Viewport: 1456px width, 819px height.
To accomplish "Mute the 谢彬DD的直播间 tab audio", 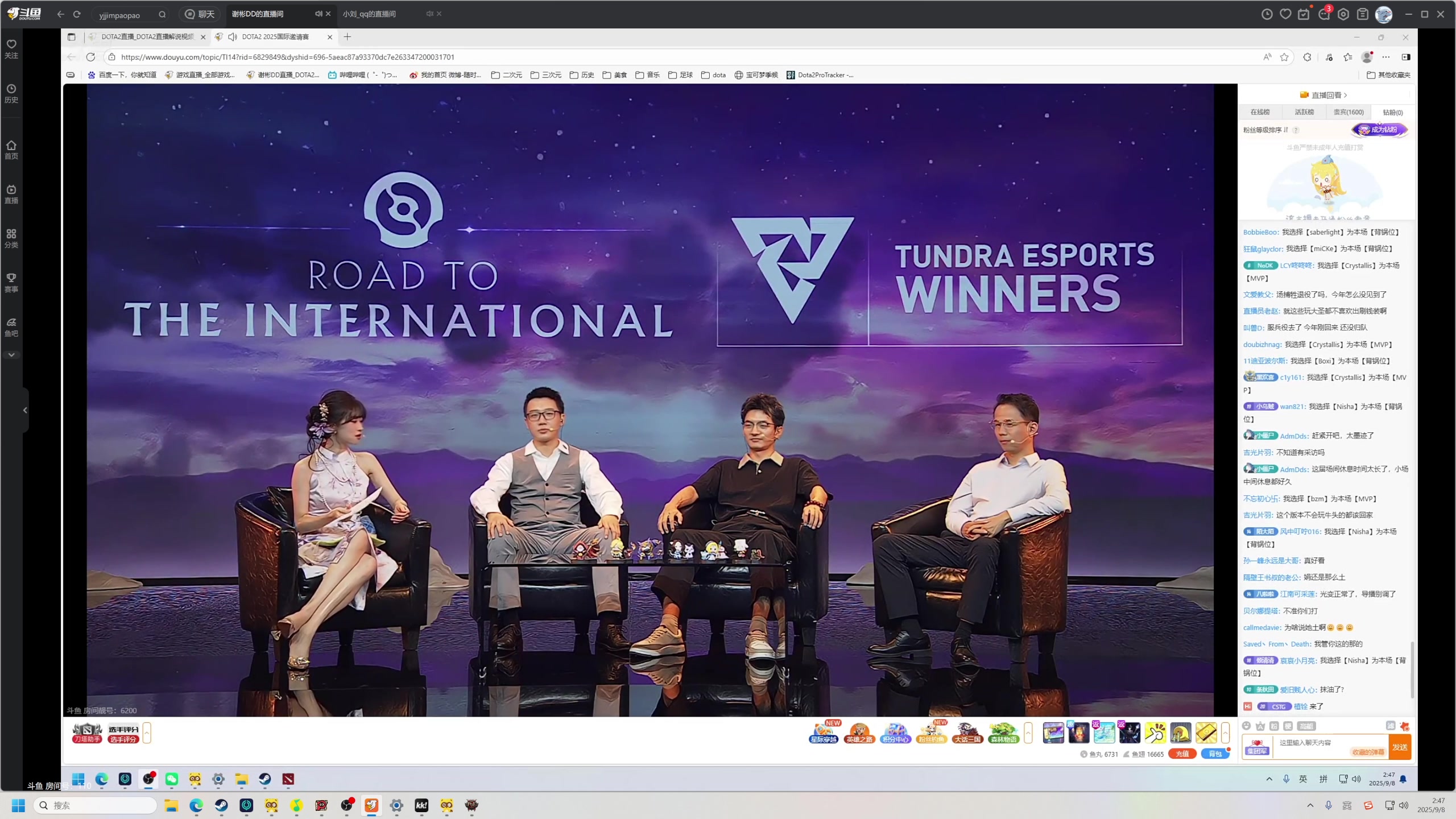I will coord(318,14).
